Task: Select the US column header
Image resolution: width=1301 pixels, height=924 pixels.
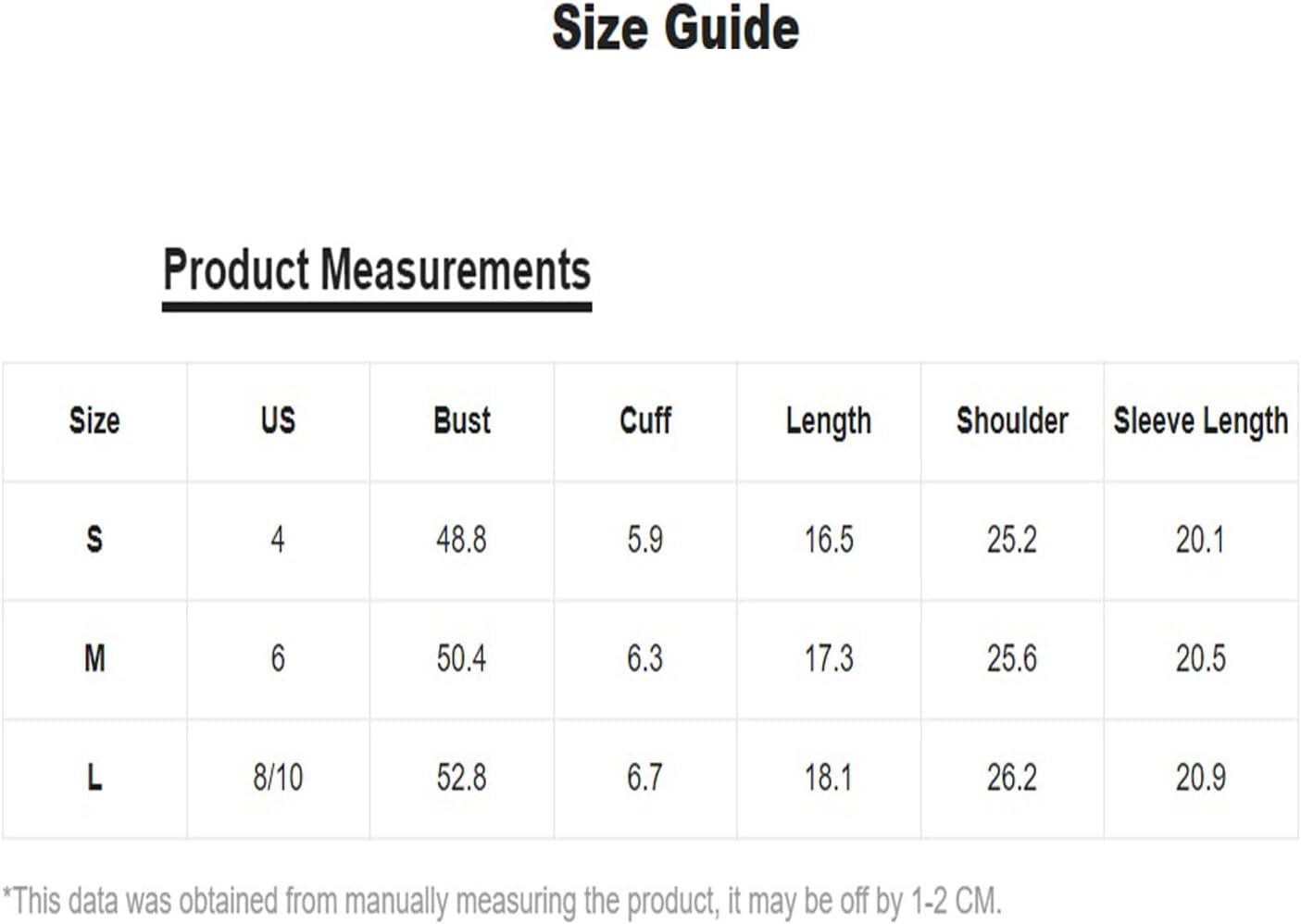Action: coord(278,420)
